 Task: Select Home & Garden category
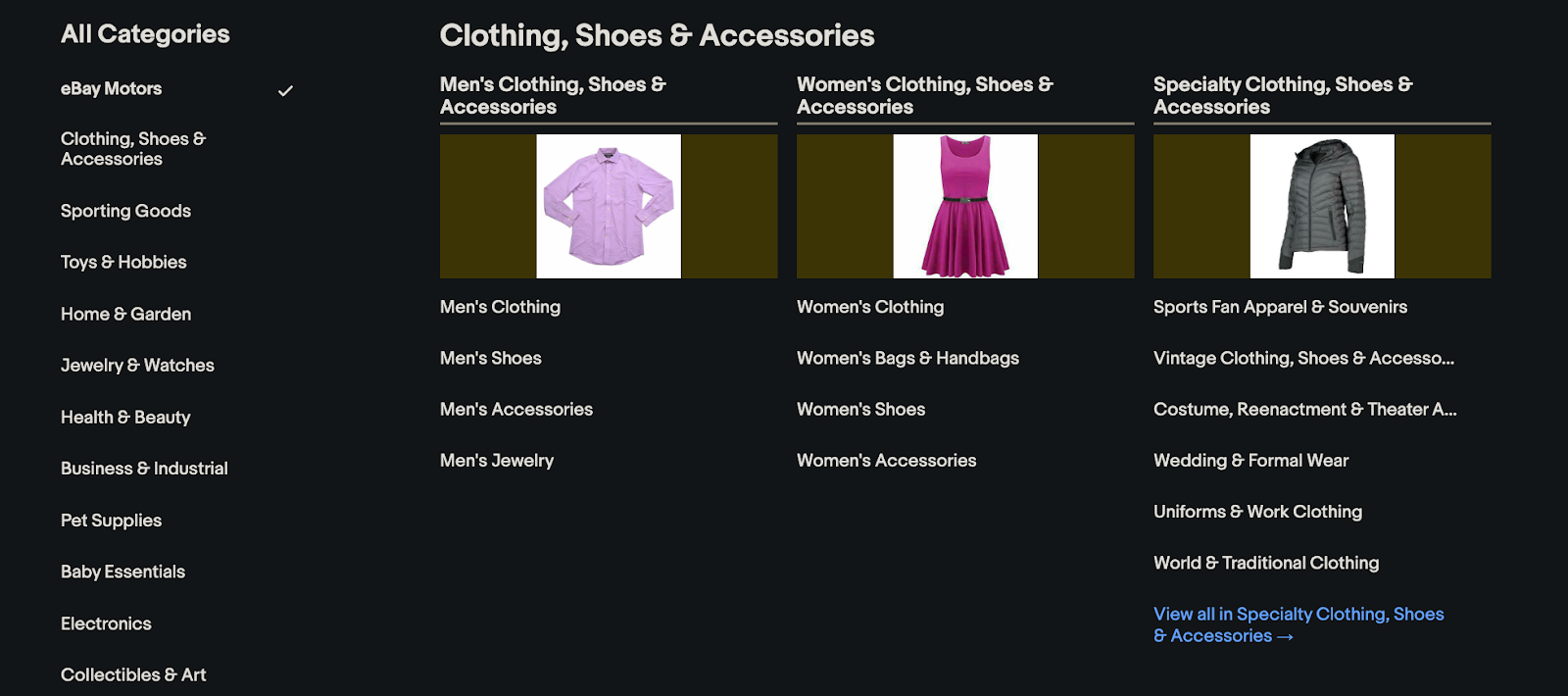[125, 314]
